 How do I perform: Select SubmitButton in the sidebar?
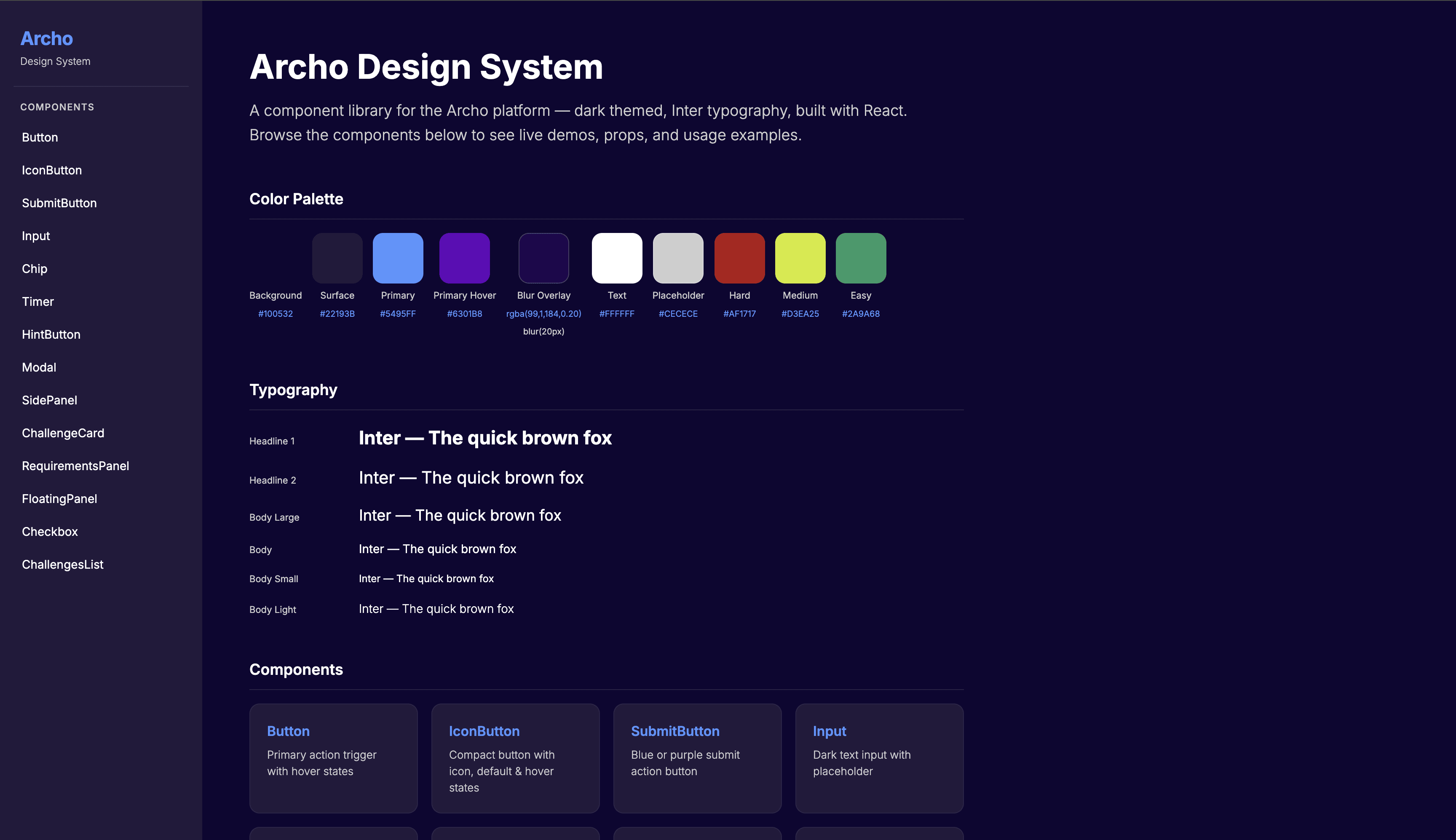(59, 203)
